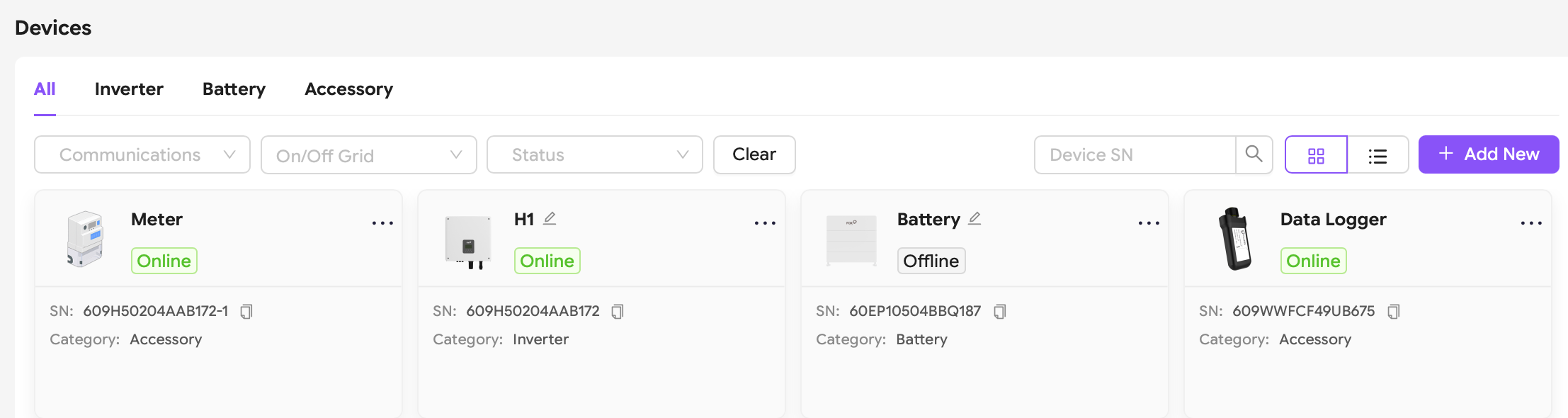Copy the H1 inverter serial number

click(x=618, y=312)
